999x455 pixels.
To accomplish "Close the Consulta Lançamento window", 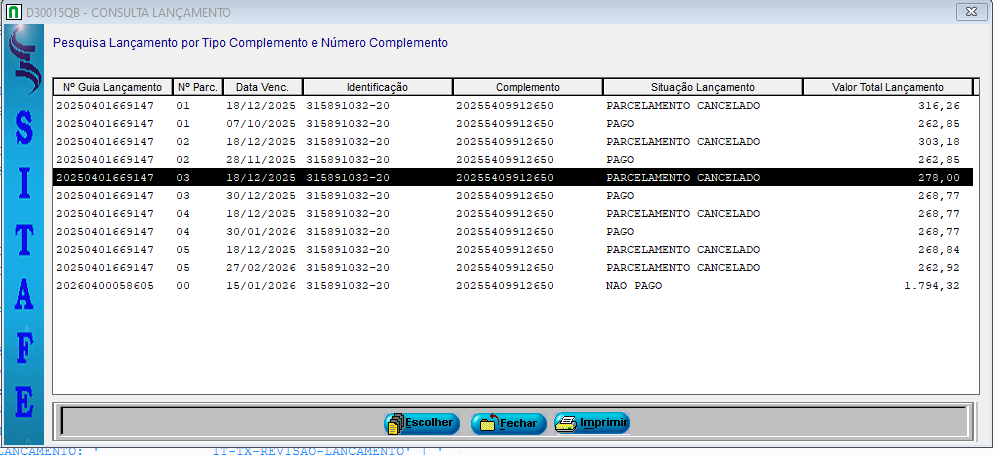I will [968, 13].
